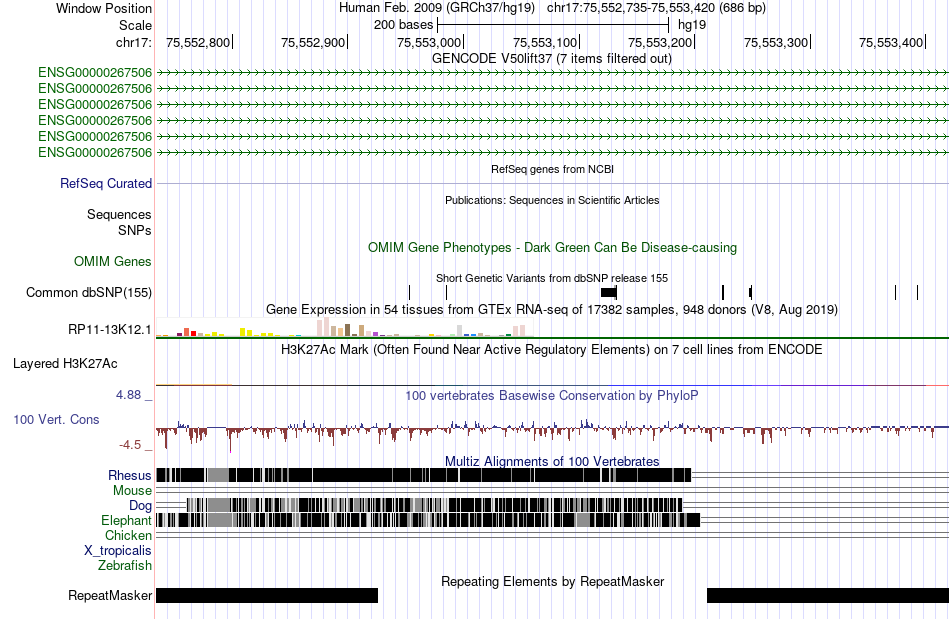This screenshot has width=950, height=619.
Task: Open the GENCODE V50lift37 track title
Action: [551, 59]
